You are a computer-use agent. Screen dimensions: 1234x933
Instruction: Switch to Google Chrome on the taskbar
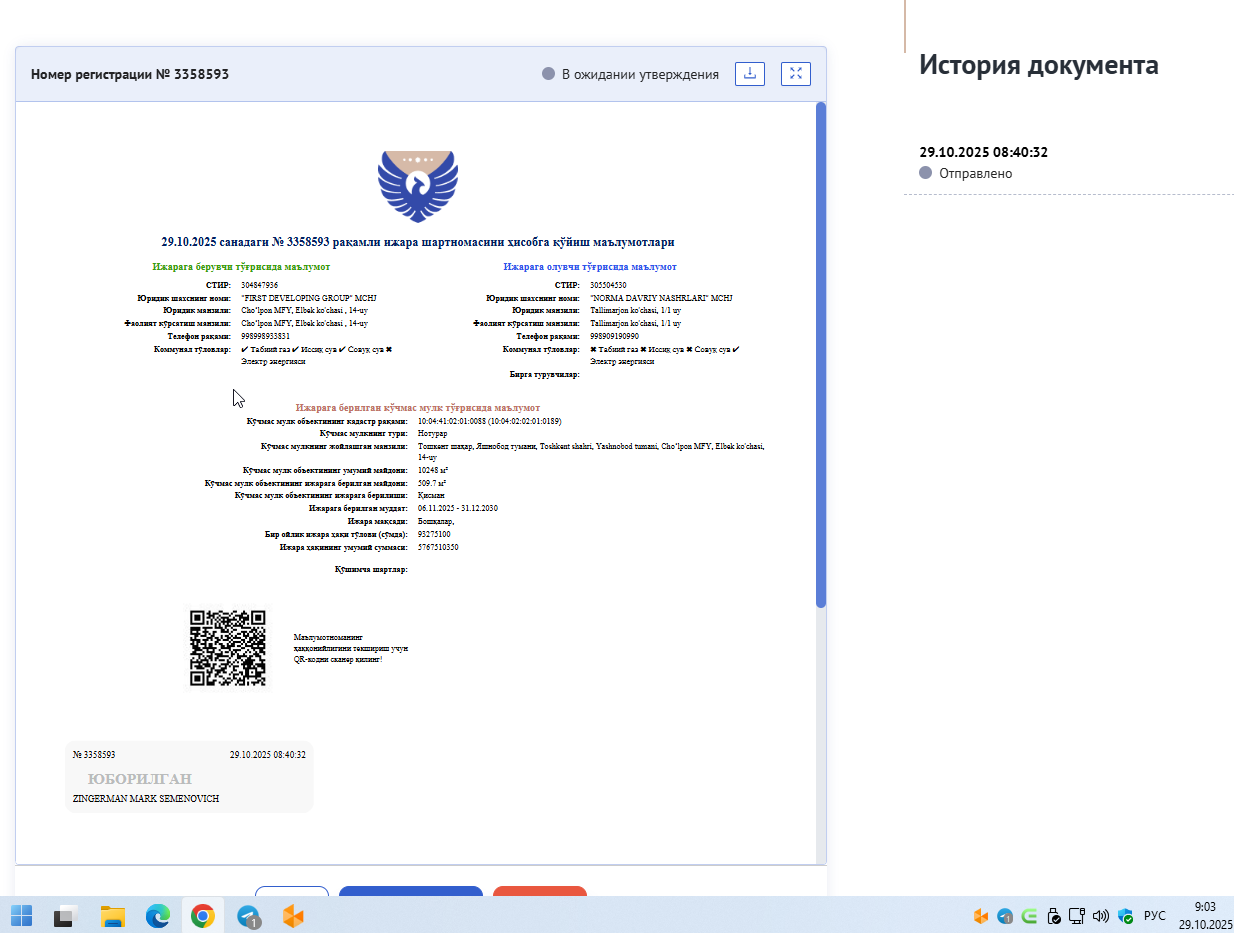[x=203, y=915]
